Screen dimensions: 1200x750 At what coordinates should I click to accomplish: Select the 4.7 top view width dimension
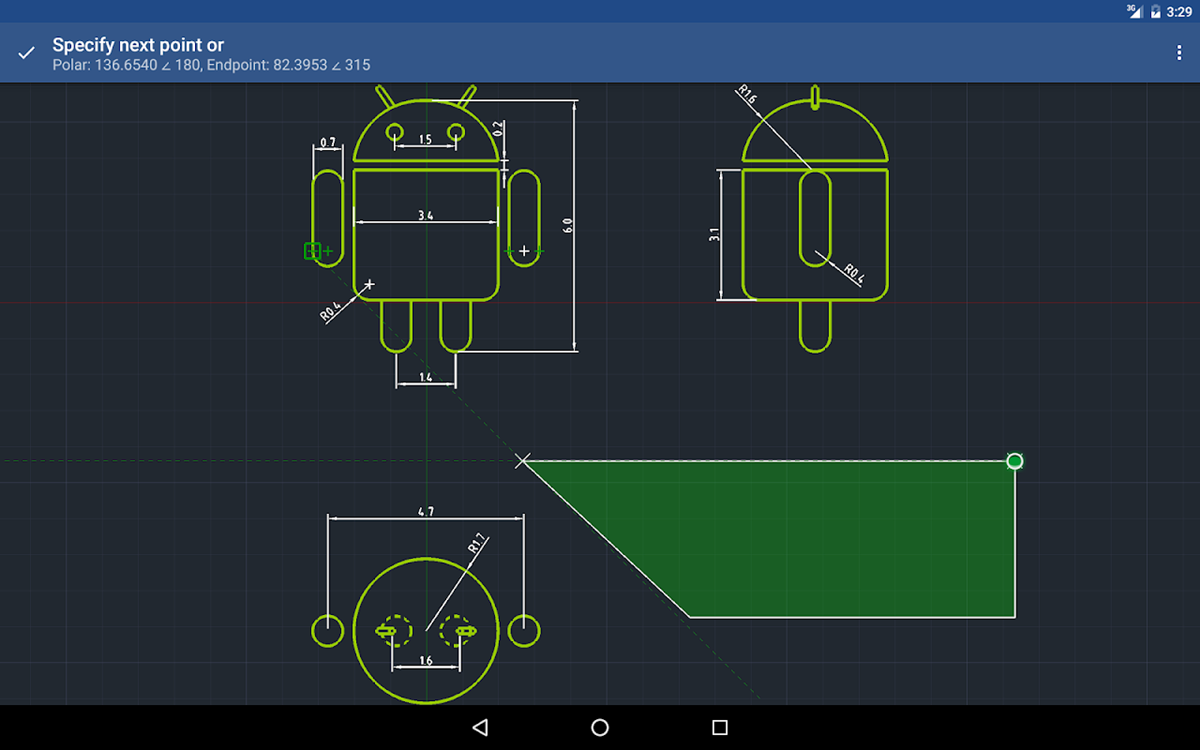point(425,511)
